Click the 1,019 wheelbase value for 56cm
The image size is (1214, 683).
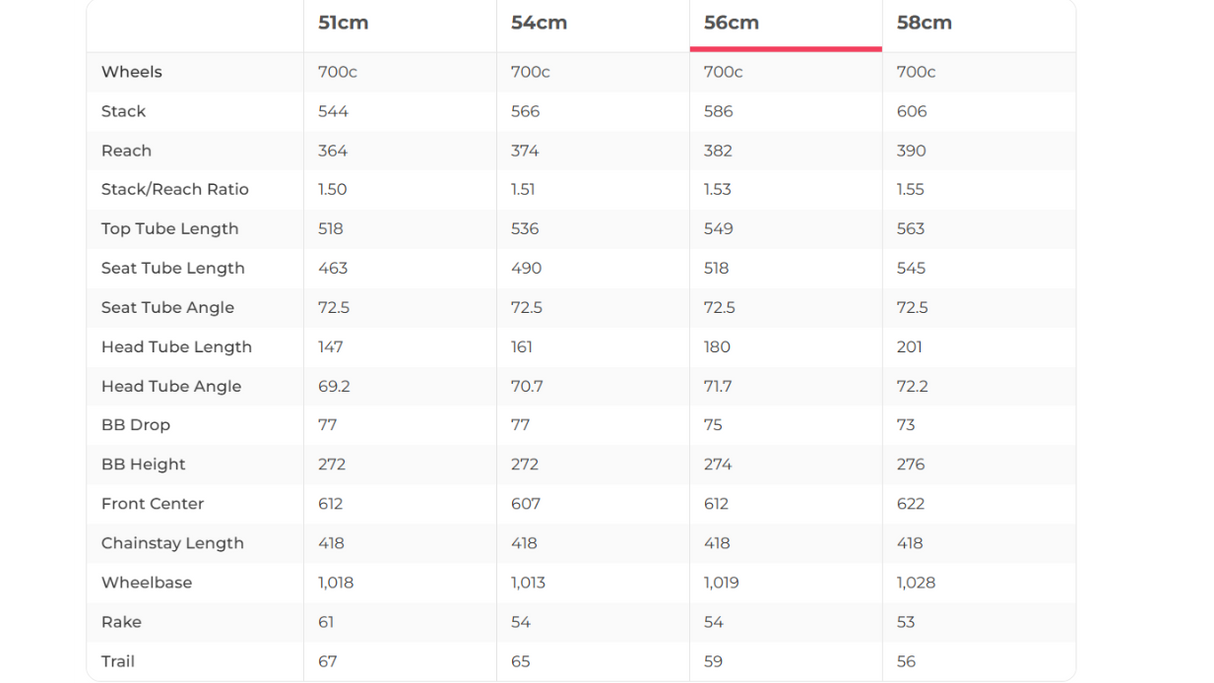point(721,583)
